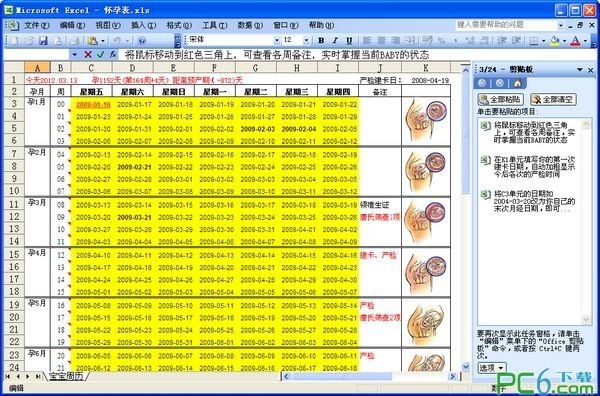Viewport: 600px width, 396px height.
Task: Open the font size 12 dropdown
Action: click(x=306, y=41)
